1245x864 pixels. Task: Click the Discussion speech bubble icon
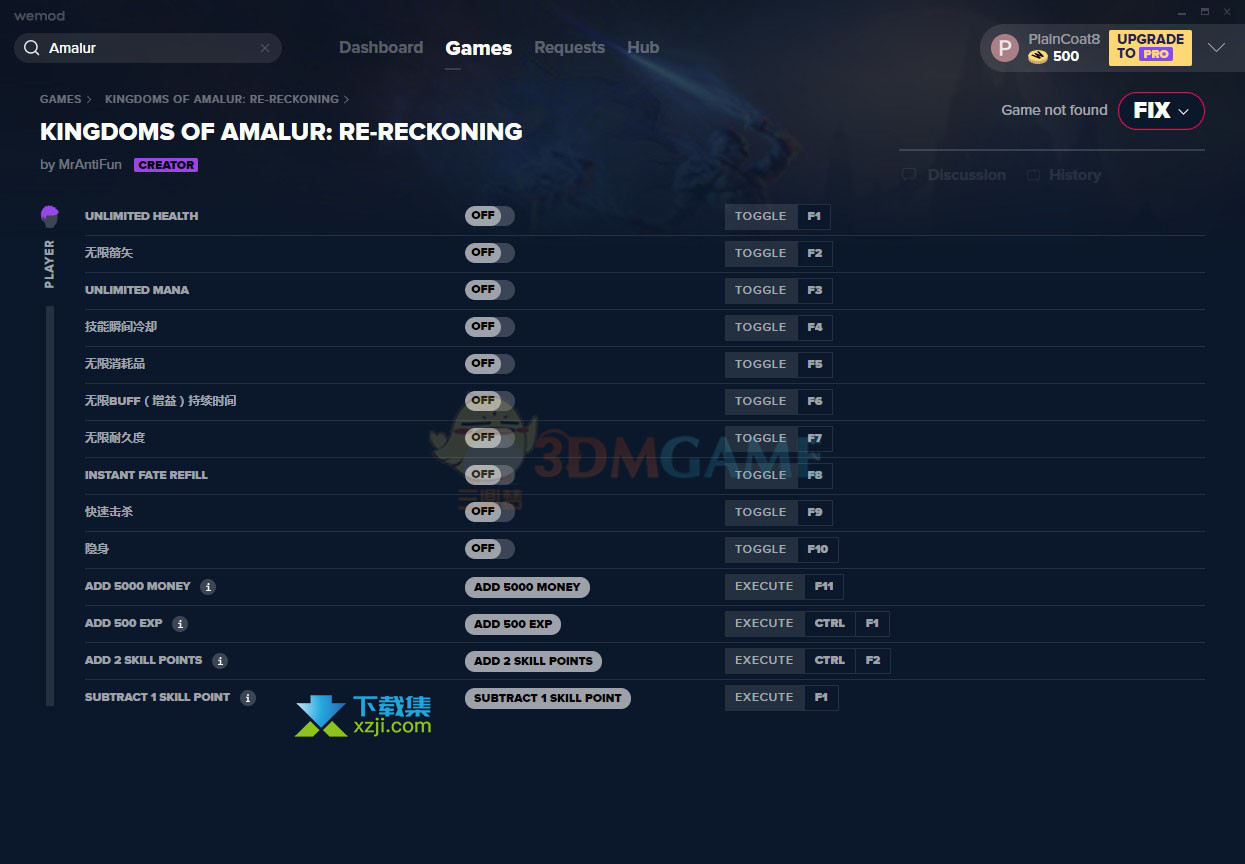click(x=909, y=175)
